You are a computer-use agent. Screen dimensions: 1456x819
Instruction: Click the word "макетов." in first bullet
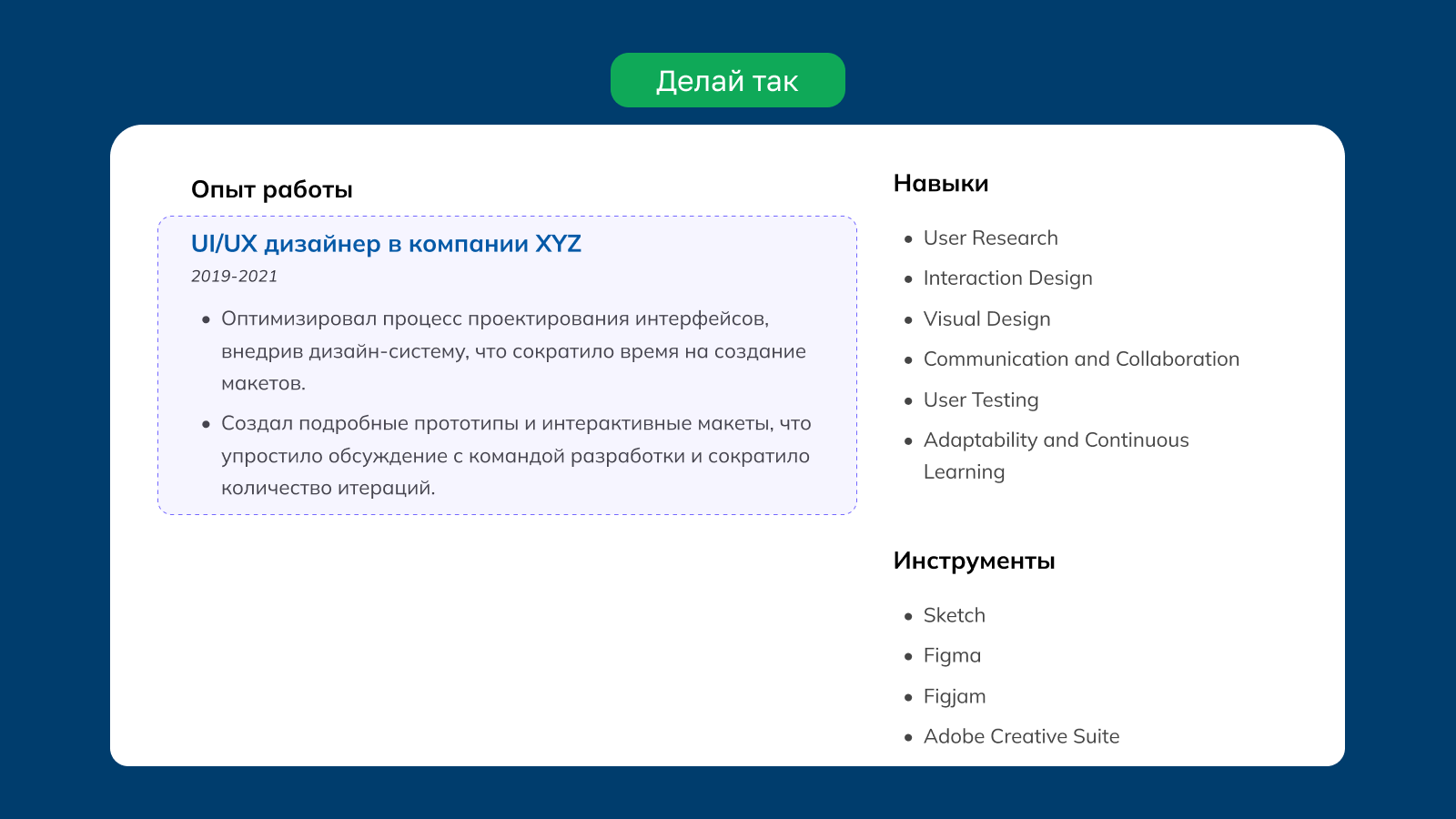pos(263,384)
